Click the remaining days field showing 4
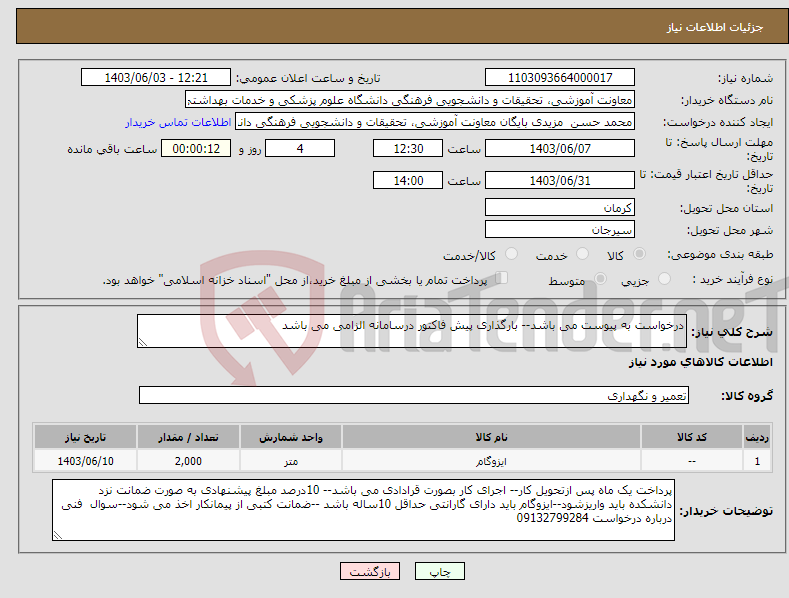789x598 pixels. [300, 148]
